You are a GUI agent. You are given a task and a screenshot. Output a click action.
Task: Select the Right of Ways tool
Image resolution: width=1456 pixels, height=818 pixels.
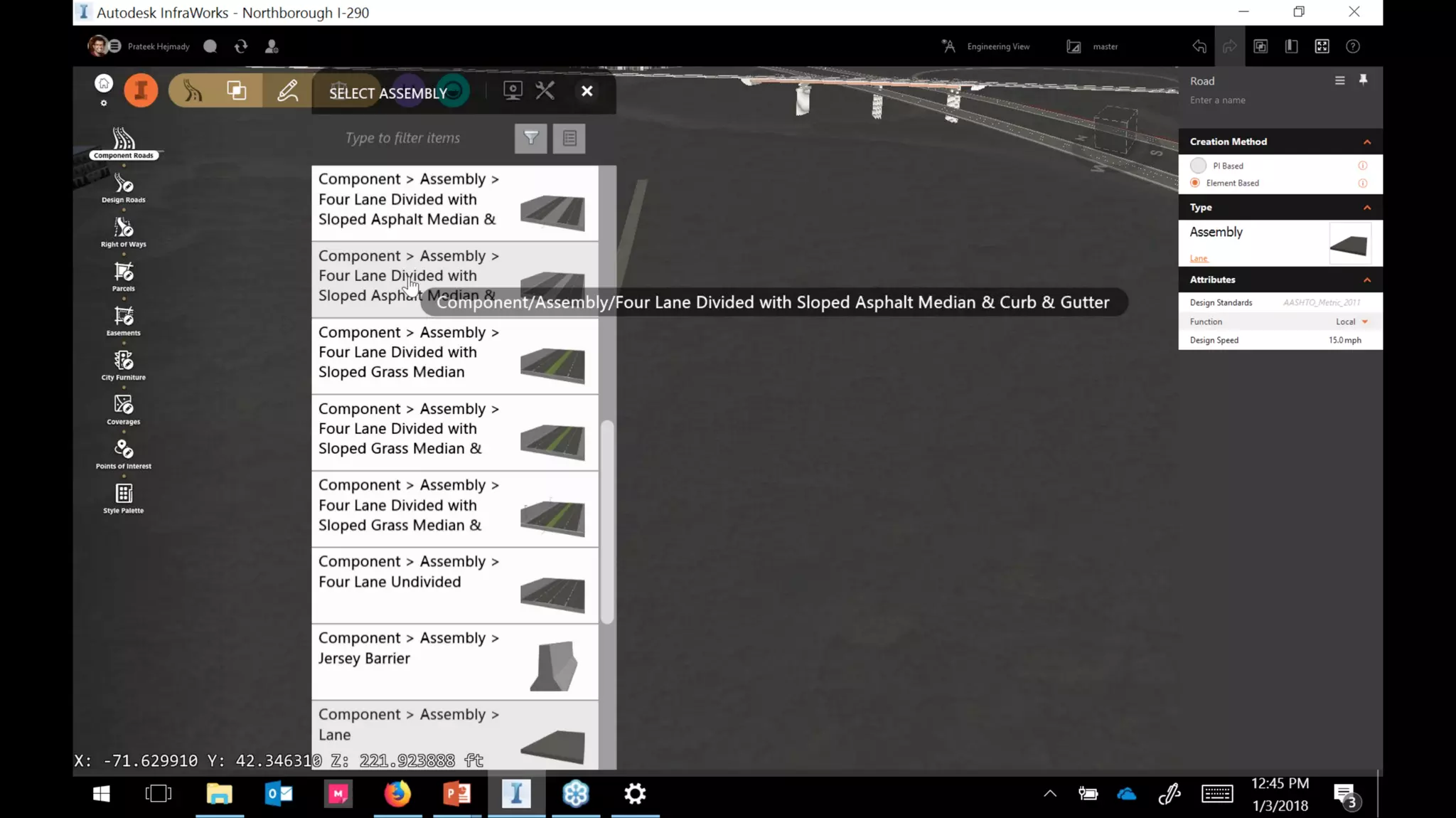124,233
